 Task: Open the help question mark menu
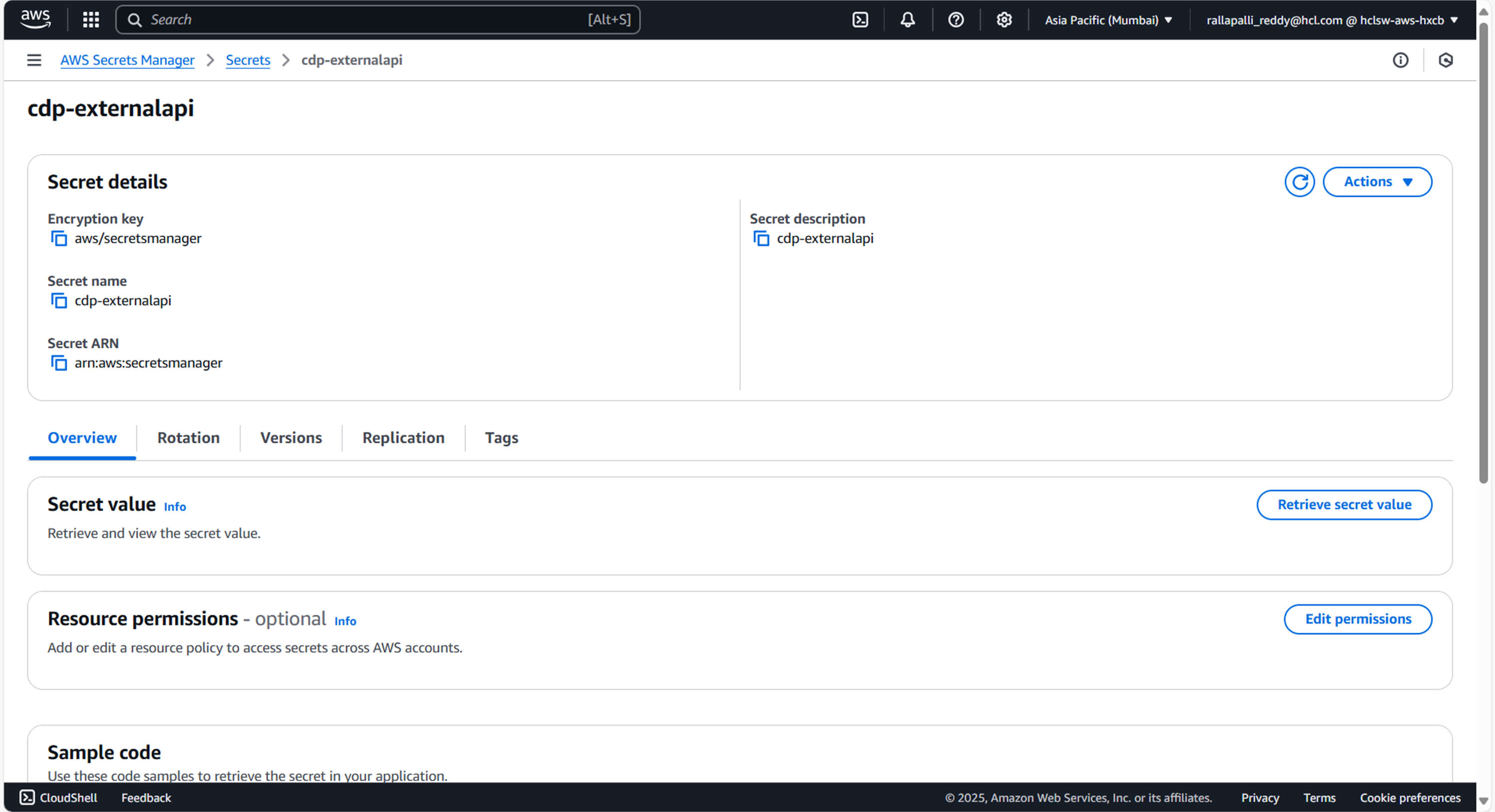tap(955, 20)
